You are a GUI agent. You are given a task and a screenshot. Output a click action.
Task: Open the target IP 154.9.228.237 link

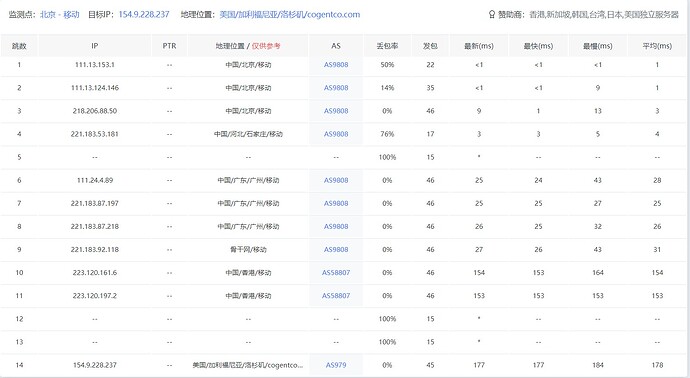[144, 15]
